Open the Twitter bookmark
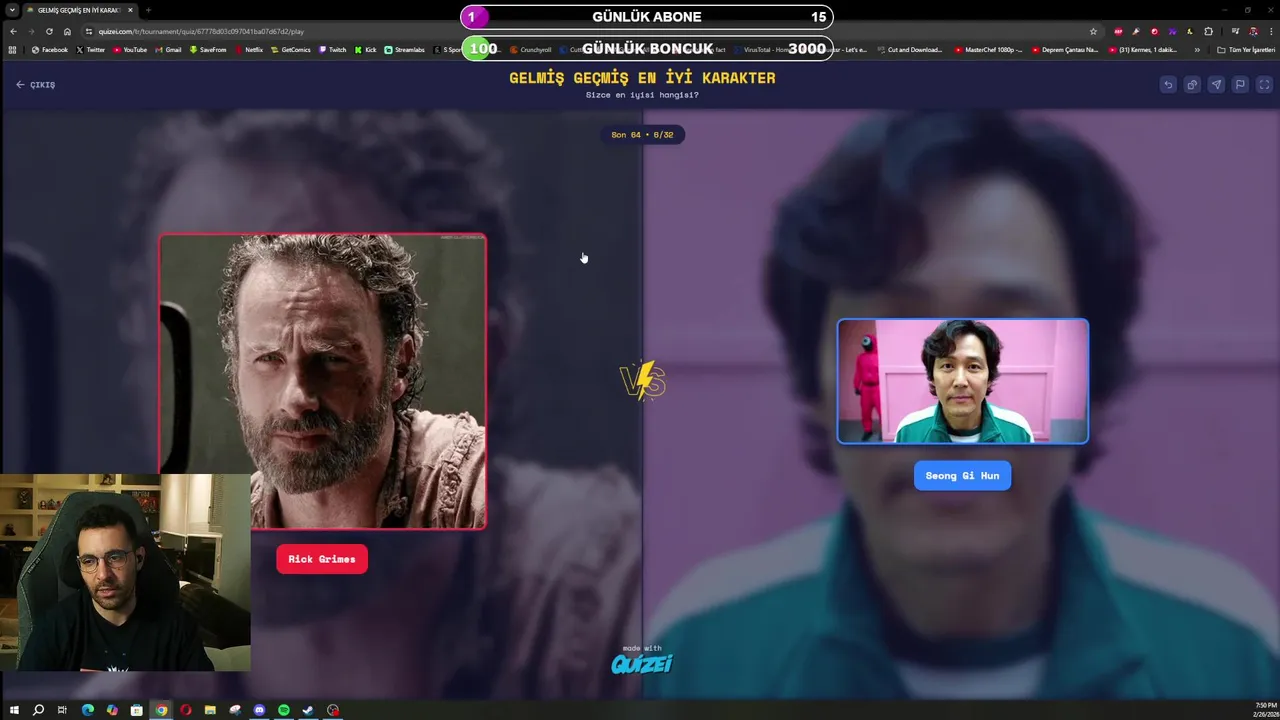Screen dimensions: 1280x720 click(90, 49)
